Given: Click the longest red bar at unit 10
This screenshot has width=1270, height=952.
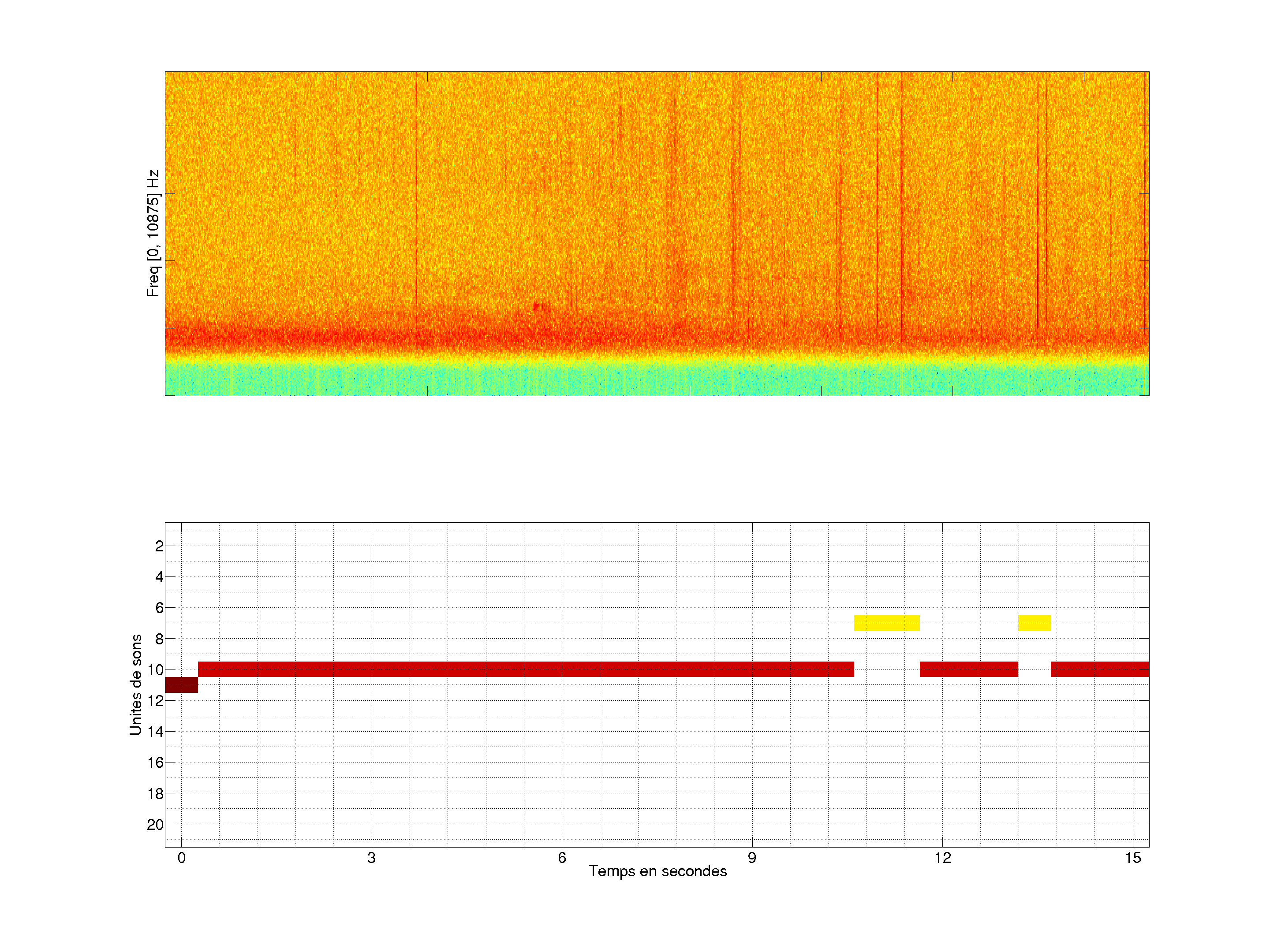Looking at the screenshot, I should [525, 669].
